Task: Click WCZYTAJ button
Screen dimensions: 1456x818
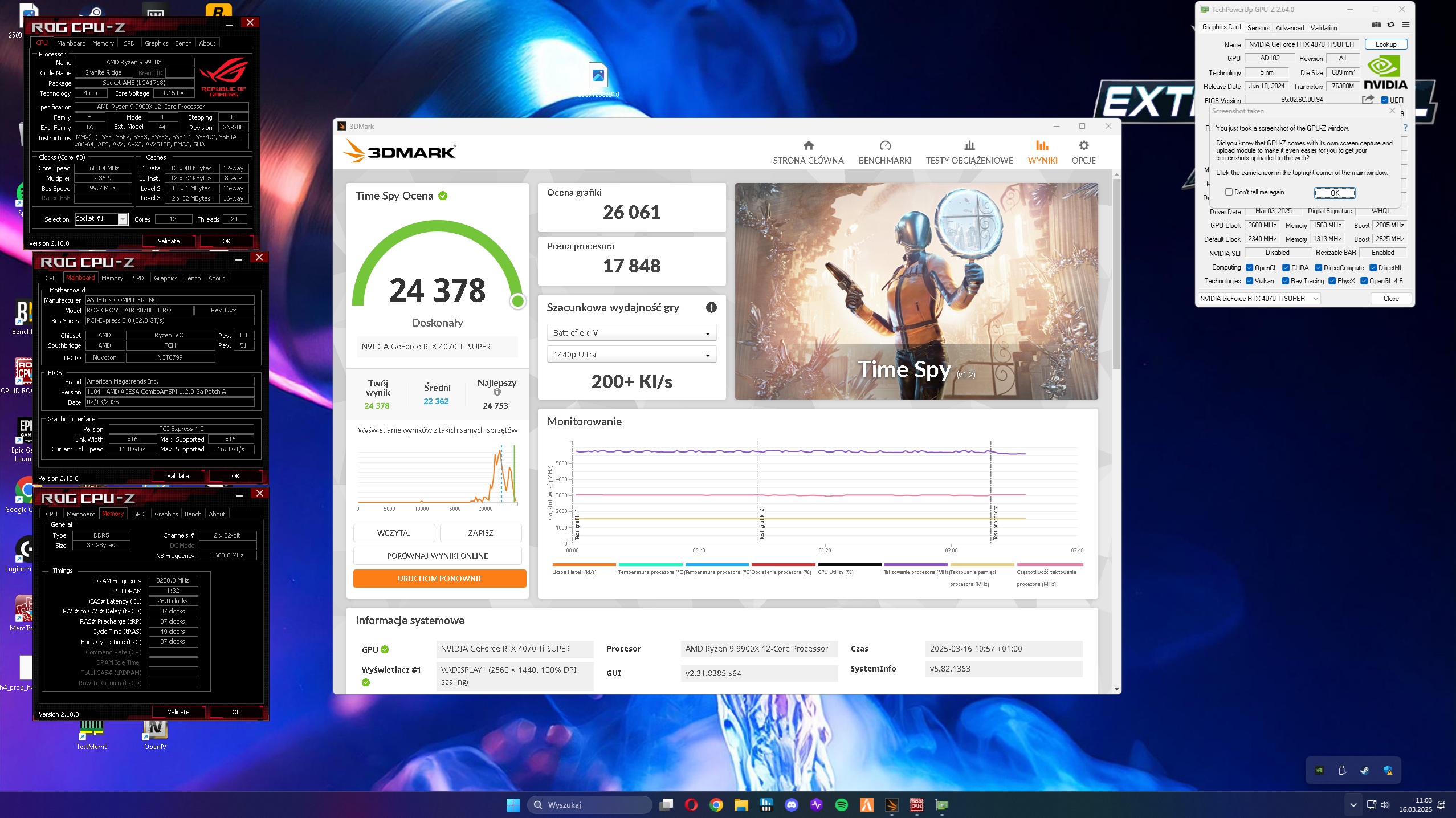Action: point(394,533)
